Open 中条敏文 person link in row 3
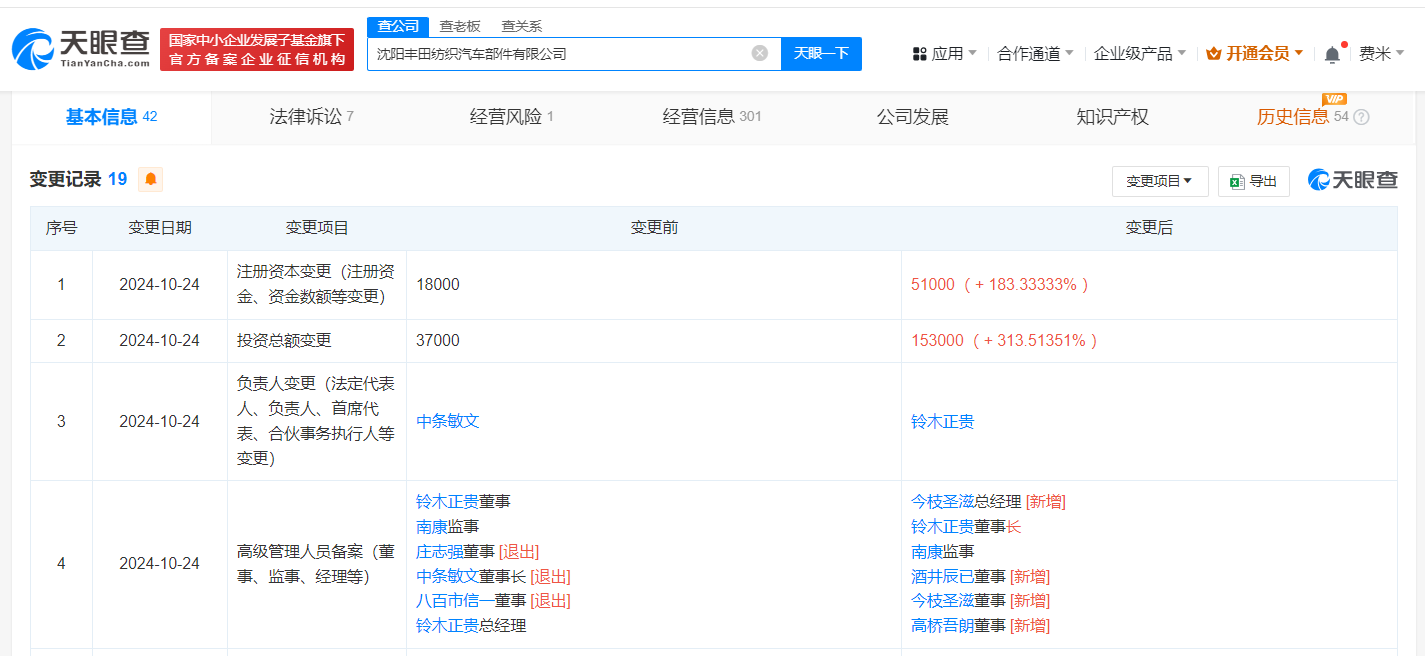1425x656 pixels. tap(448, 421)
